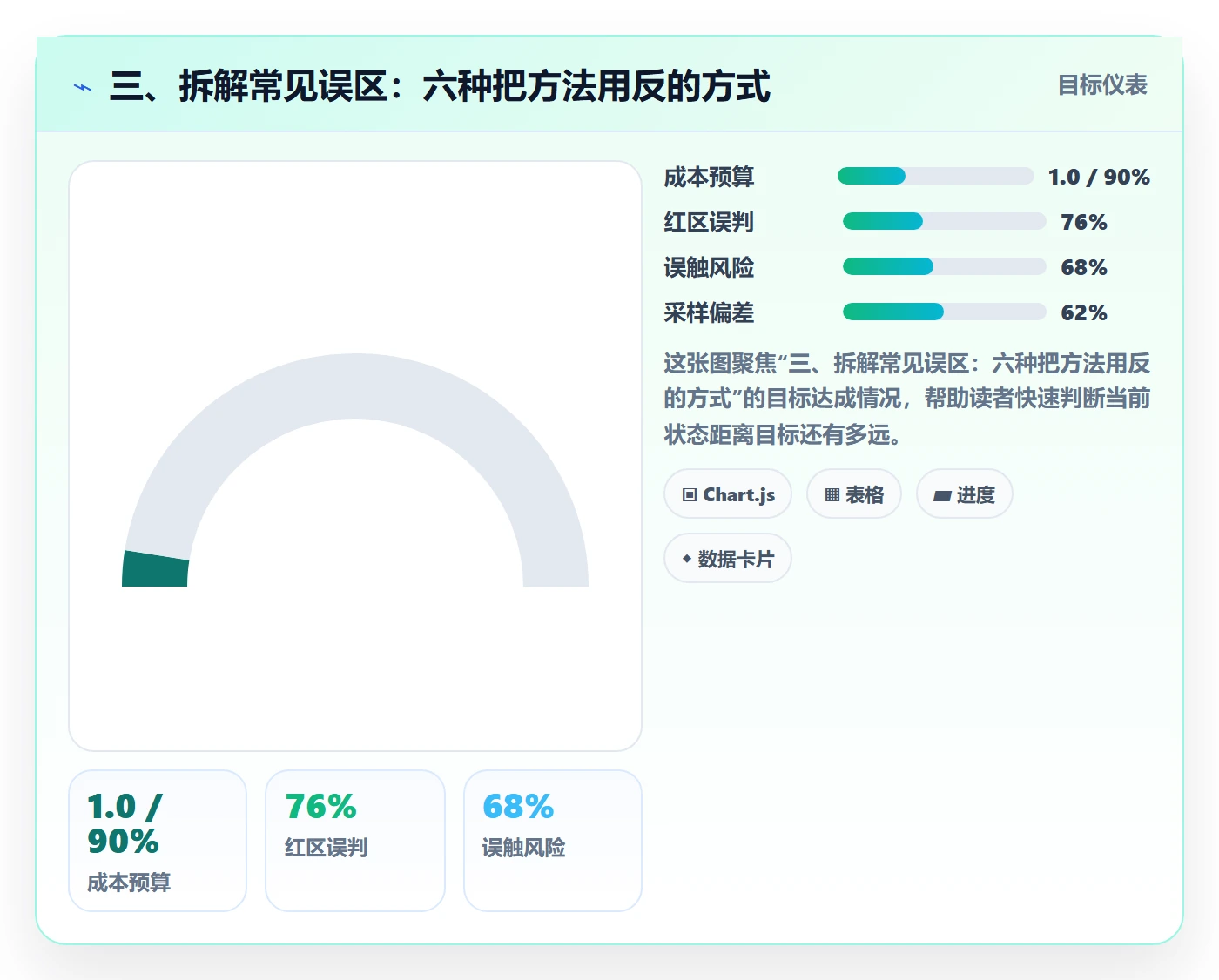The height and width of the screenshot is (980, 1219).
Task: Click the 成本预算 label in the bar list
Action: click(709, 177)
